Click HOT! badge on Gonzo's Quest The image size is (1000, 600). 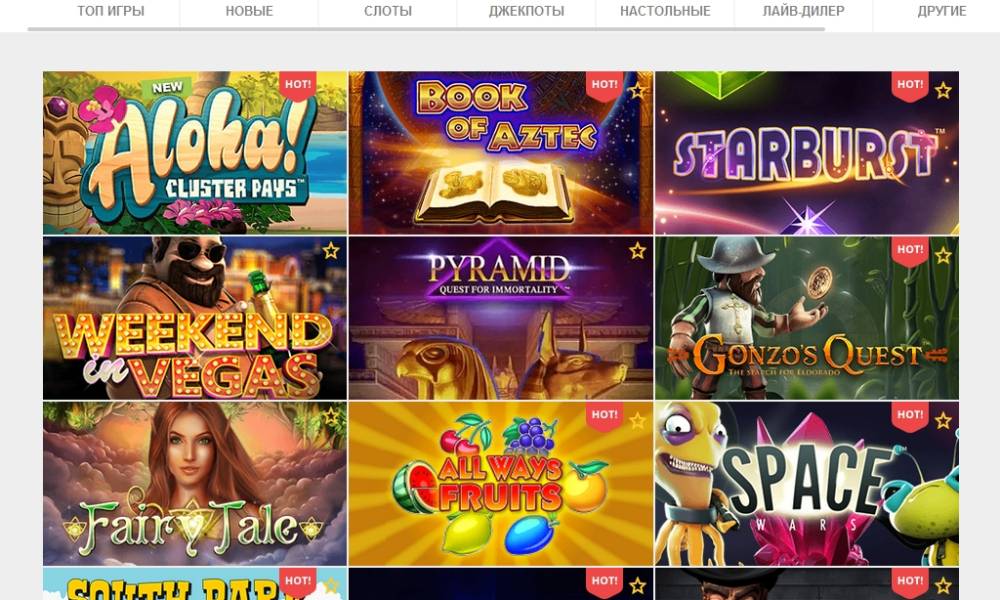coord(910,251)
